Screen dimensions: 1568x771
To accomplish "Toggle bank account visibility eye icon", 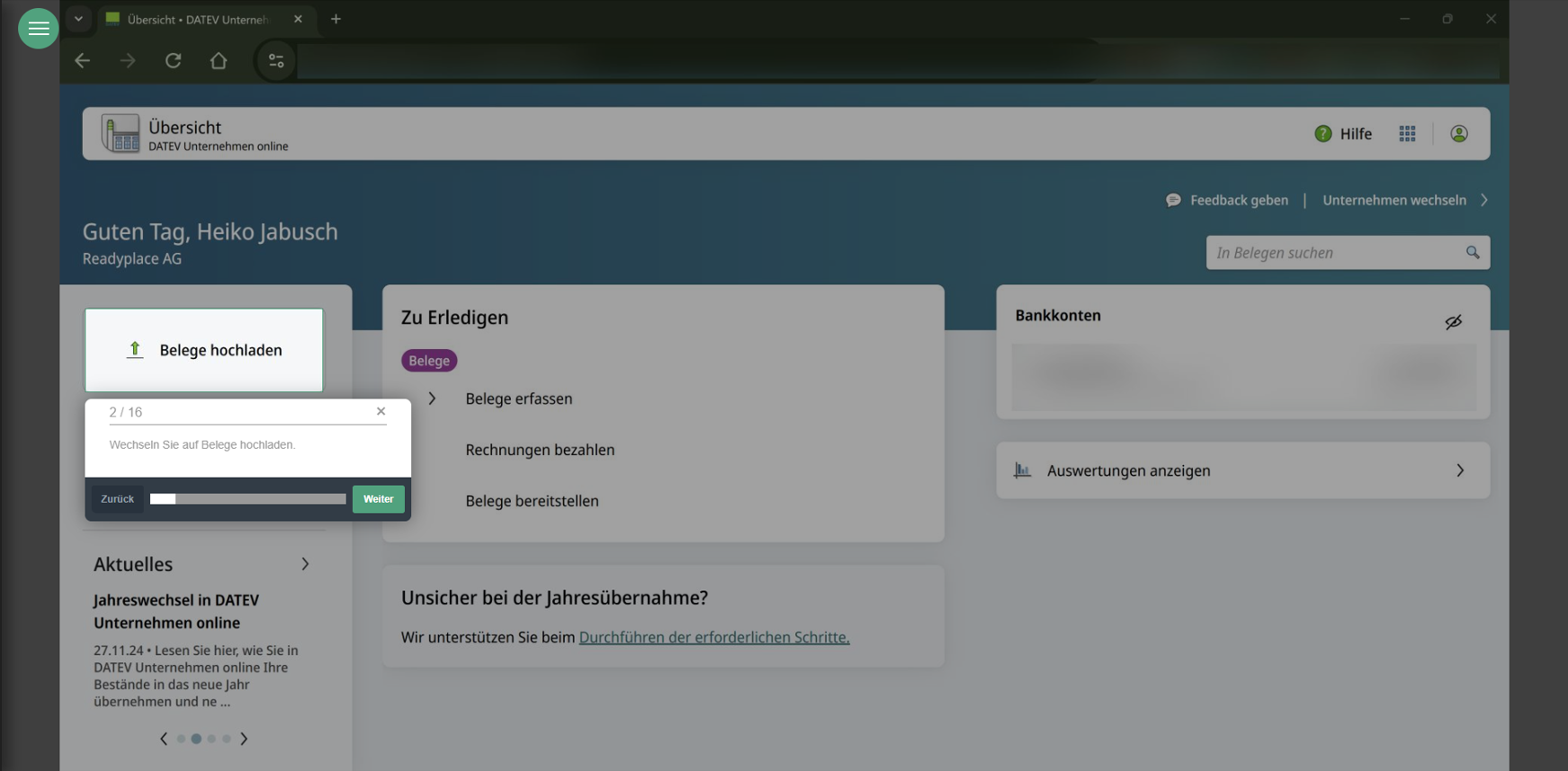I will 1453,322.
